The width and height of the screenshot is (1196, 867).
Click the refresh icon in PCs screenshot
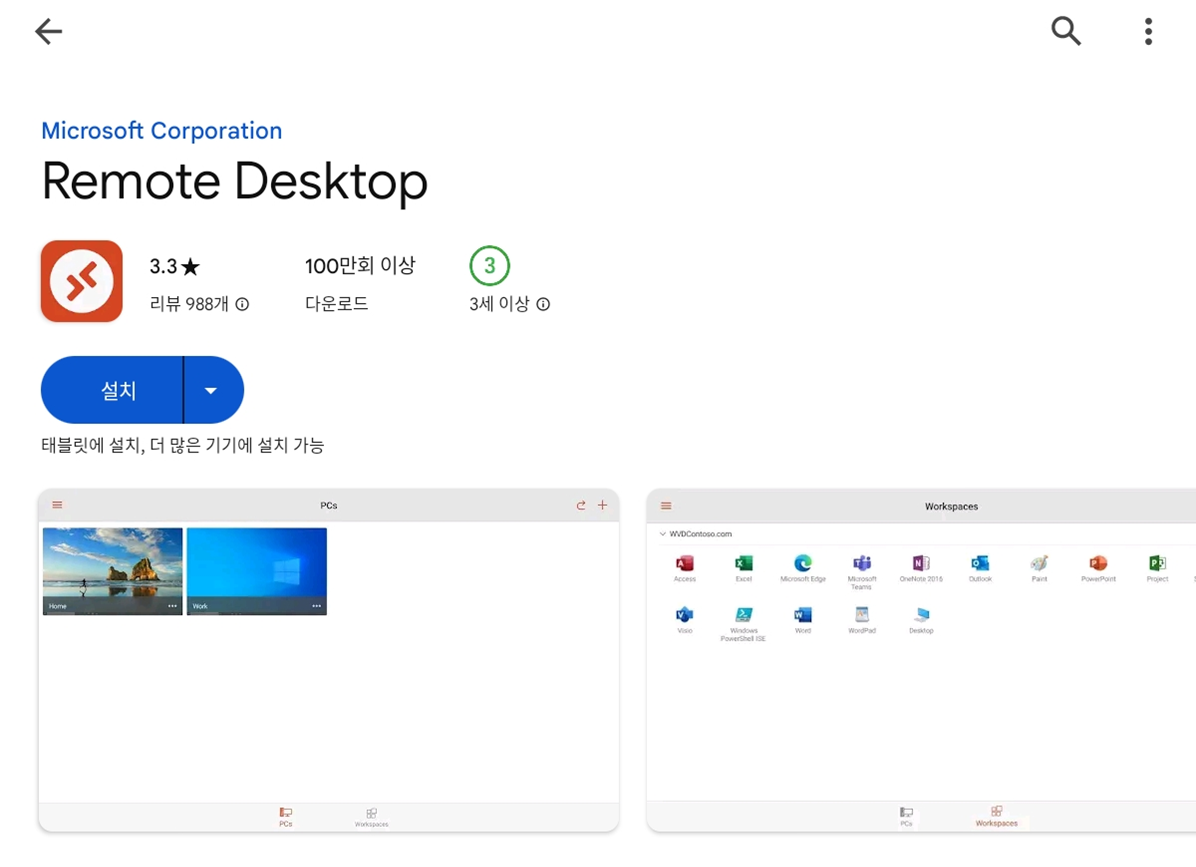581,505
